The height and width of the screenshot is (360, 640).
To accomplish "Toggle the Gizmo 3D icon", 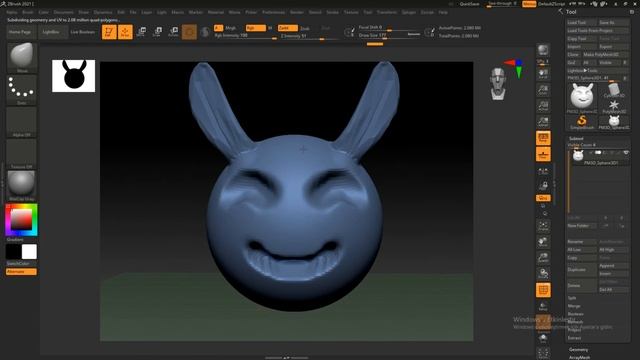I will click(189, 32).
